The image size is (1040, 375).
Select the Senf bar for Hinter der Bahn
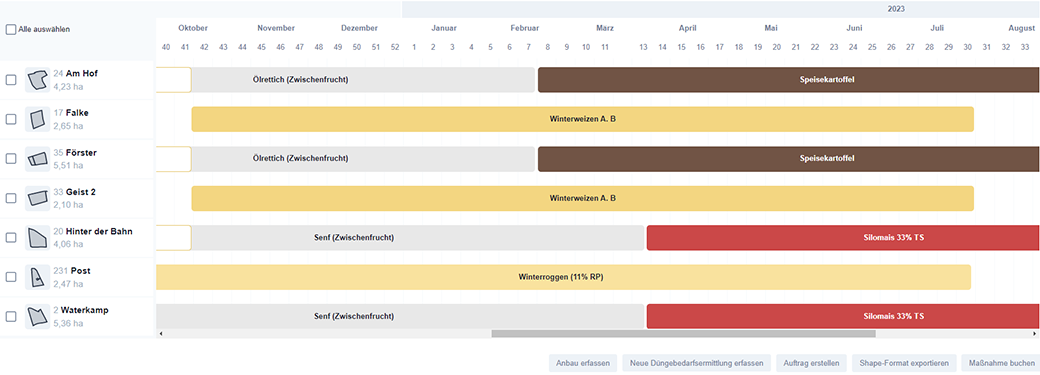[418, 238]
